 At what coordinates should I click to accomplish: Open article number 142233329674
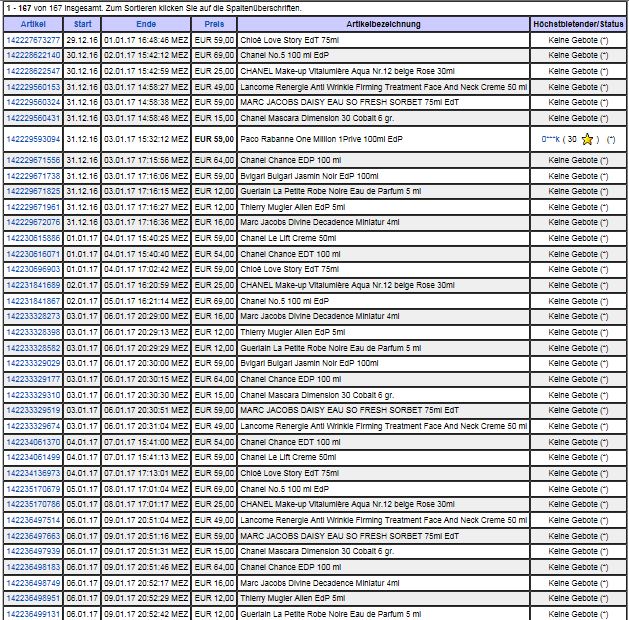[x=33, y=426]
